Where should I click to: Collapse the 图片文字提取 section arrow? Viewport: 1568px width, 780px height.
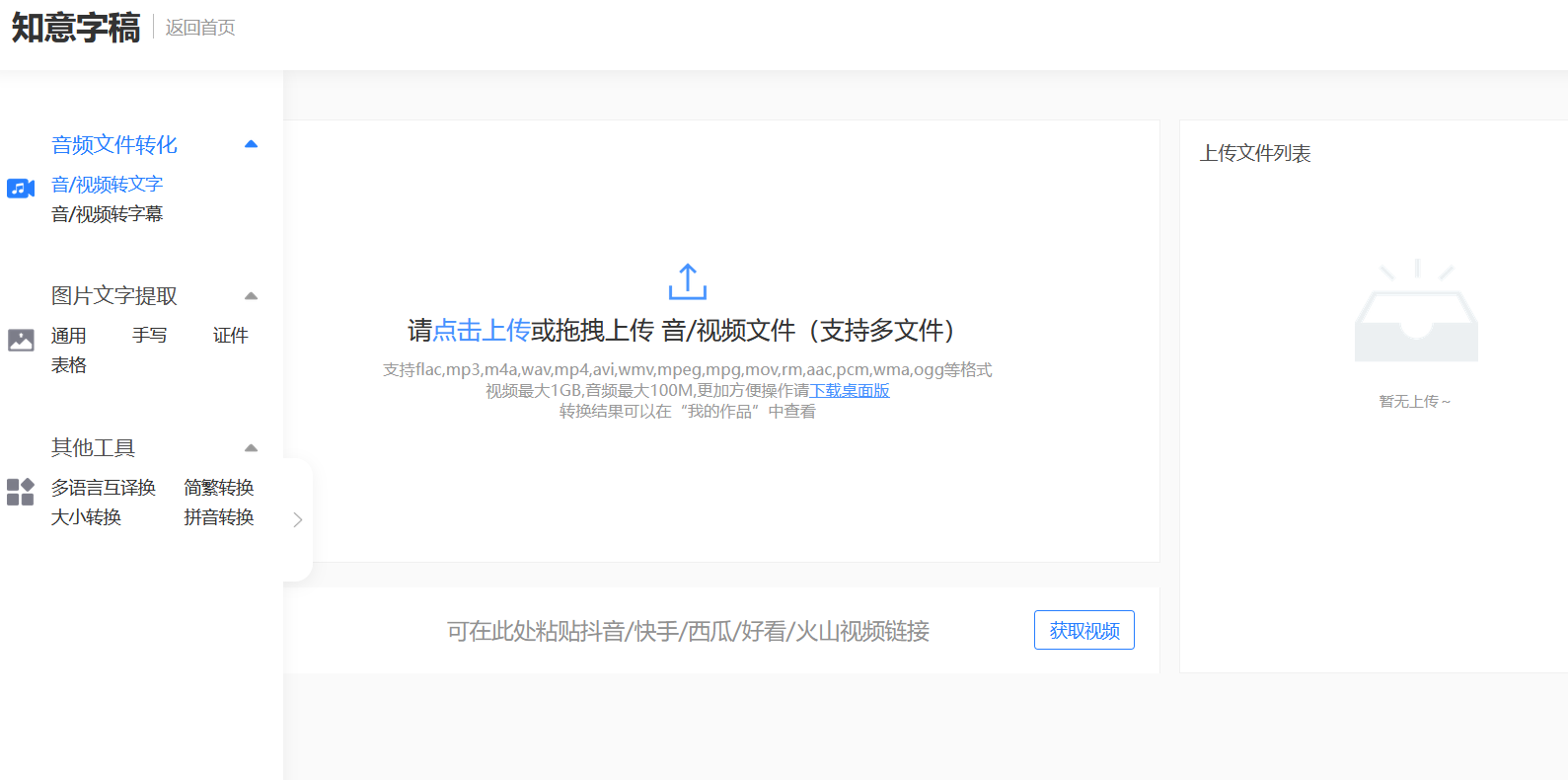point(251,296)
